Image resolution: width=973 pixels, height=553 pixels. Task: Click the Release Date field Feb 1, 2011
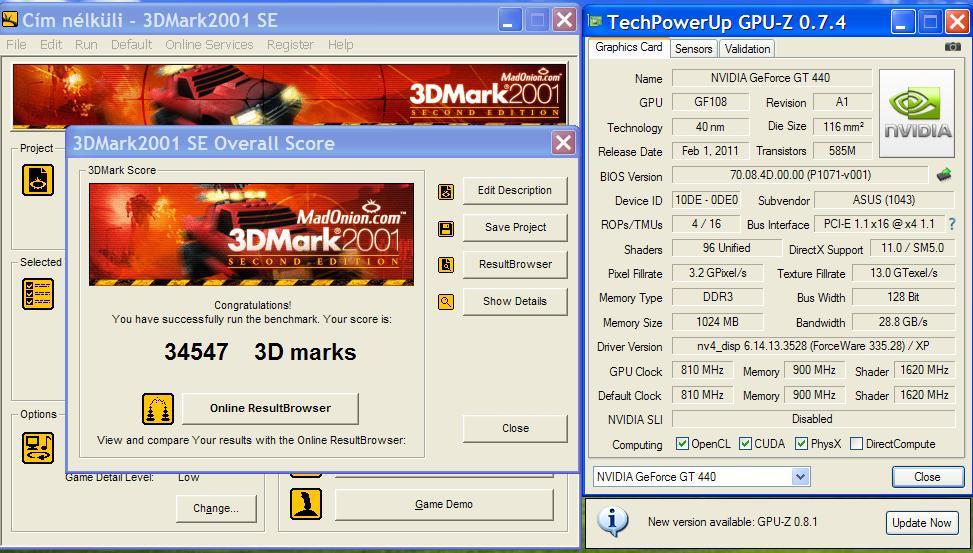711,151
